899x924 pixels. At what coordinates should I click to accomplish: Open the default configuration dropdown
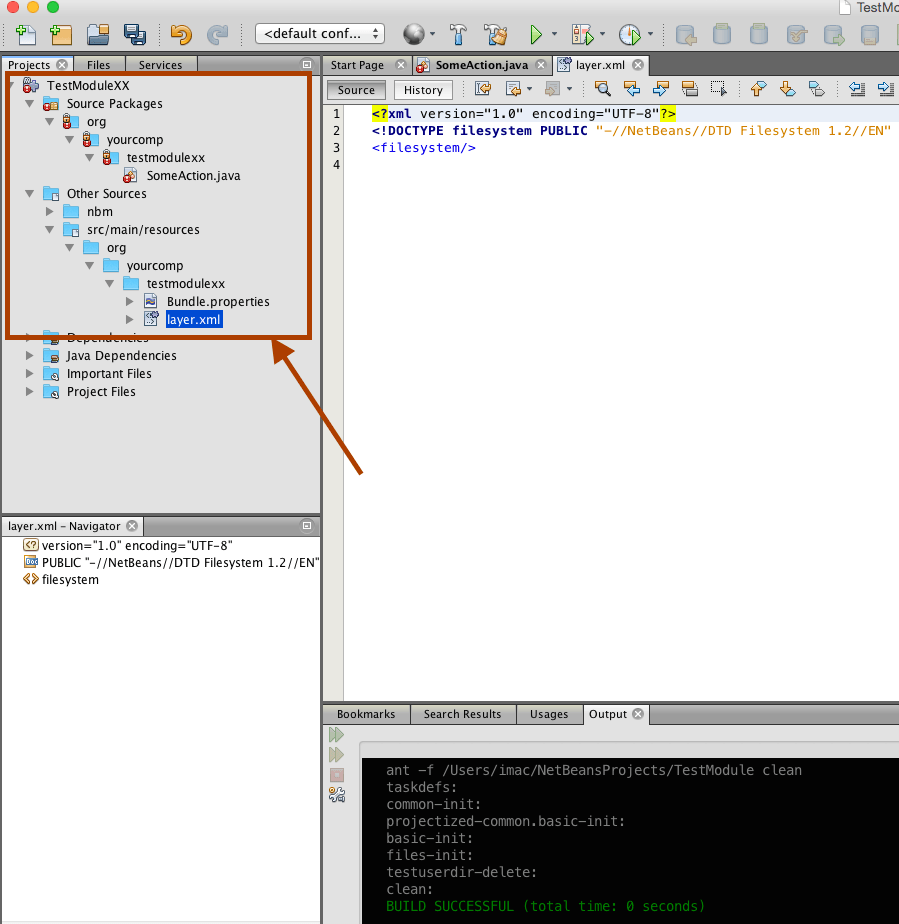[320, 34]
